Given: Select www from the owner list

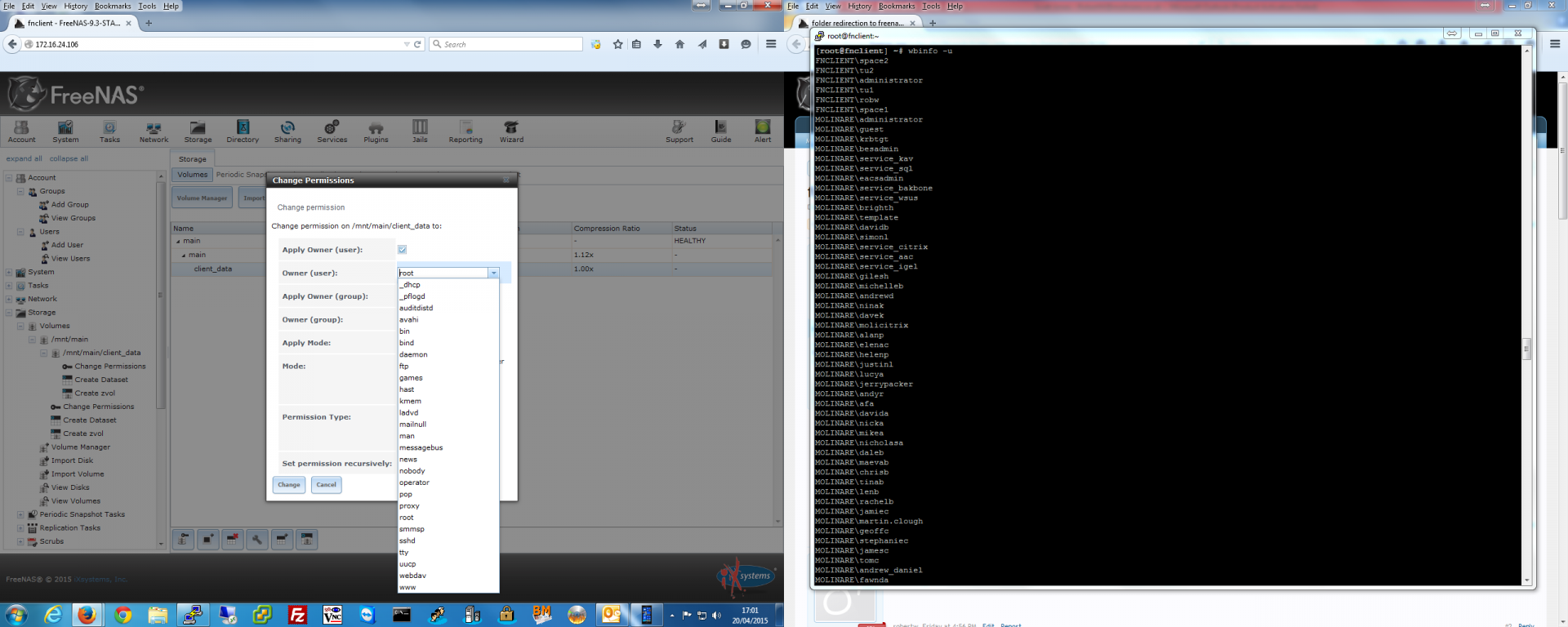Looking at the screenshot, I should (x=448, y=588).
